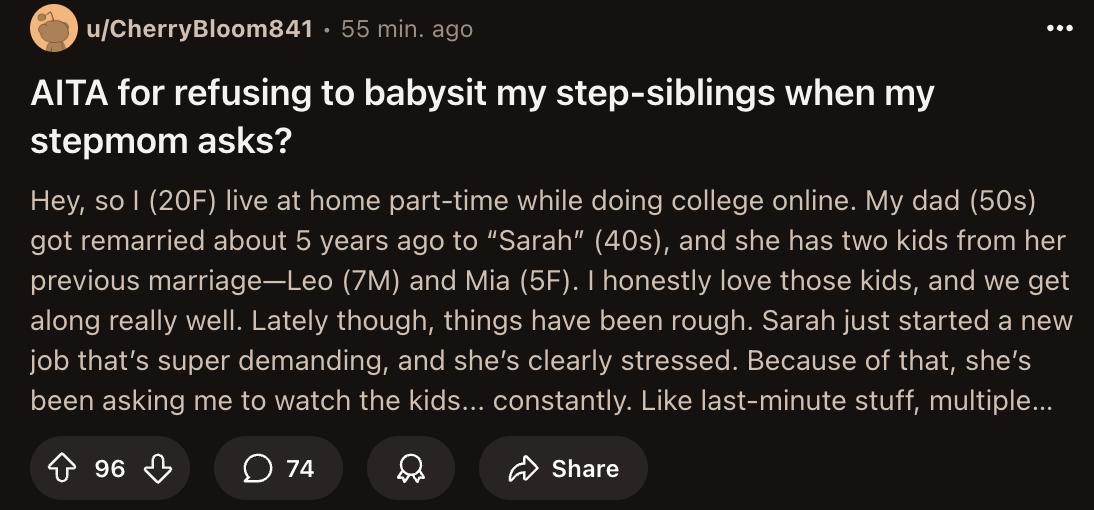Click the 96 vote score
The width and height of the screenshot is (1094, 510).
(110, 469)
